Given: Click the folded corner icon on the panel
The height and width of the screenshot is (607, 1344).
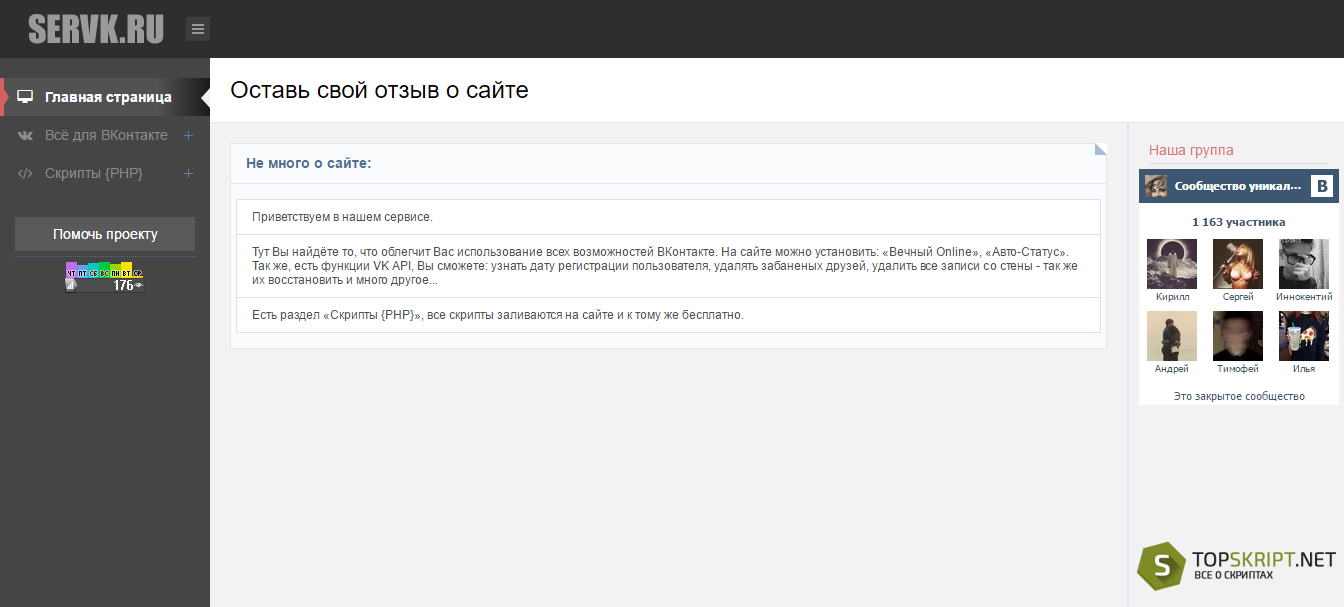Looking at the screenshot, I should (1100, 149).
